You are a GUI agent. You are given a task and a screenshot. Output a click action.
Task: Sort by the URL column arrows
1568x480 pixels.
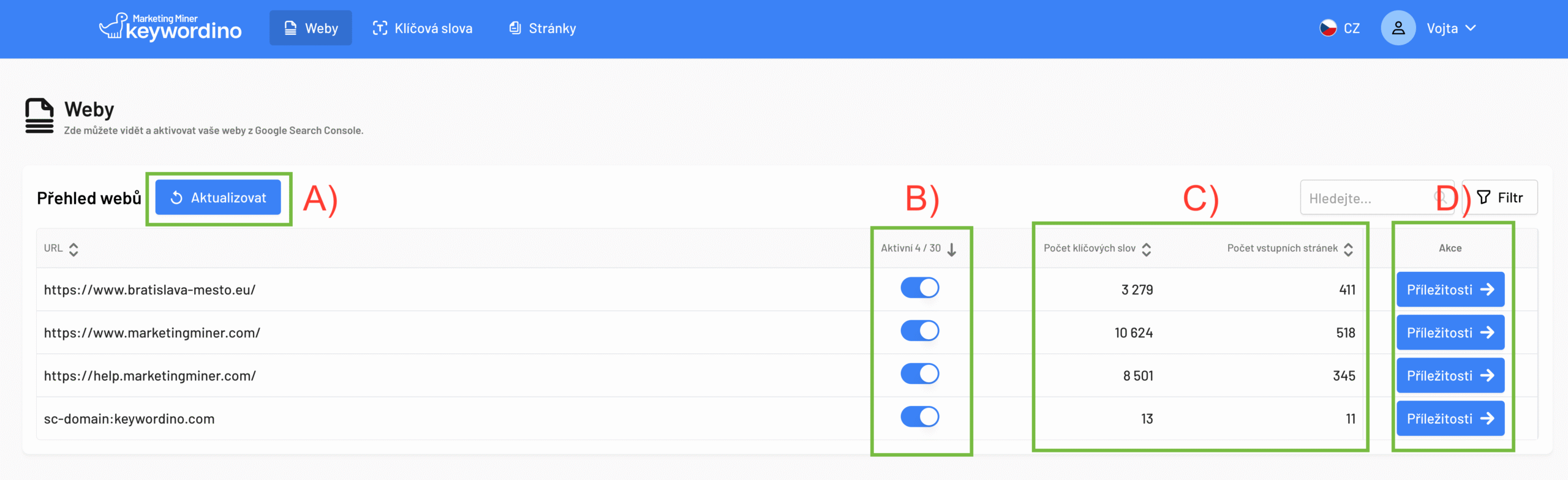point(73,249)
